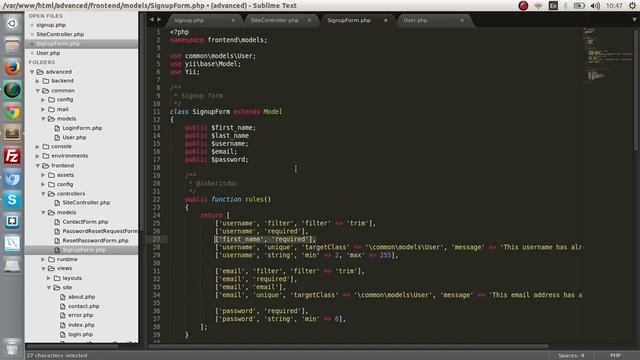Open Firefox from the launcher
The image size is (640, 360).
(x=12, y=67)
